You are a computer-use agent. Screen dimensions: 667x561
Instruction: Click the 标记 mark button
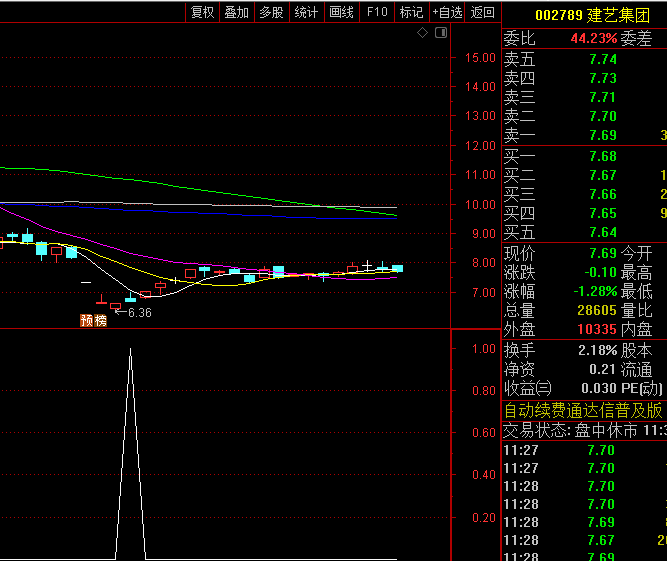[411, 12]
